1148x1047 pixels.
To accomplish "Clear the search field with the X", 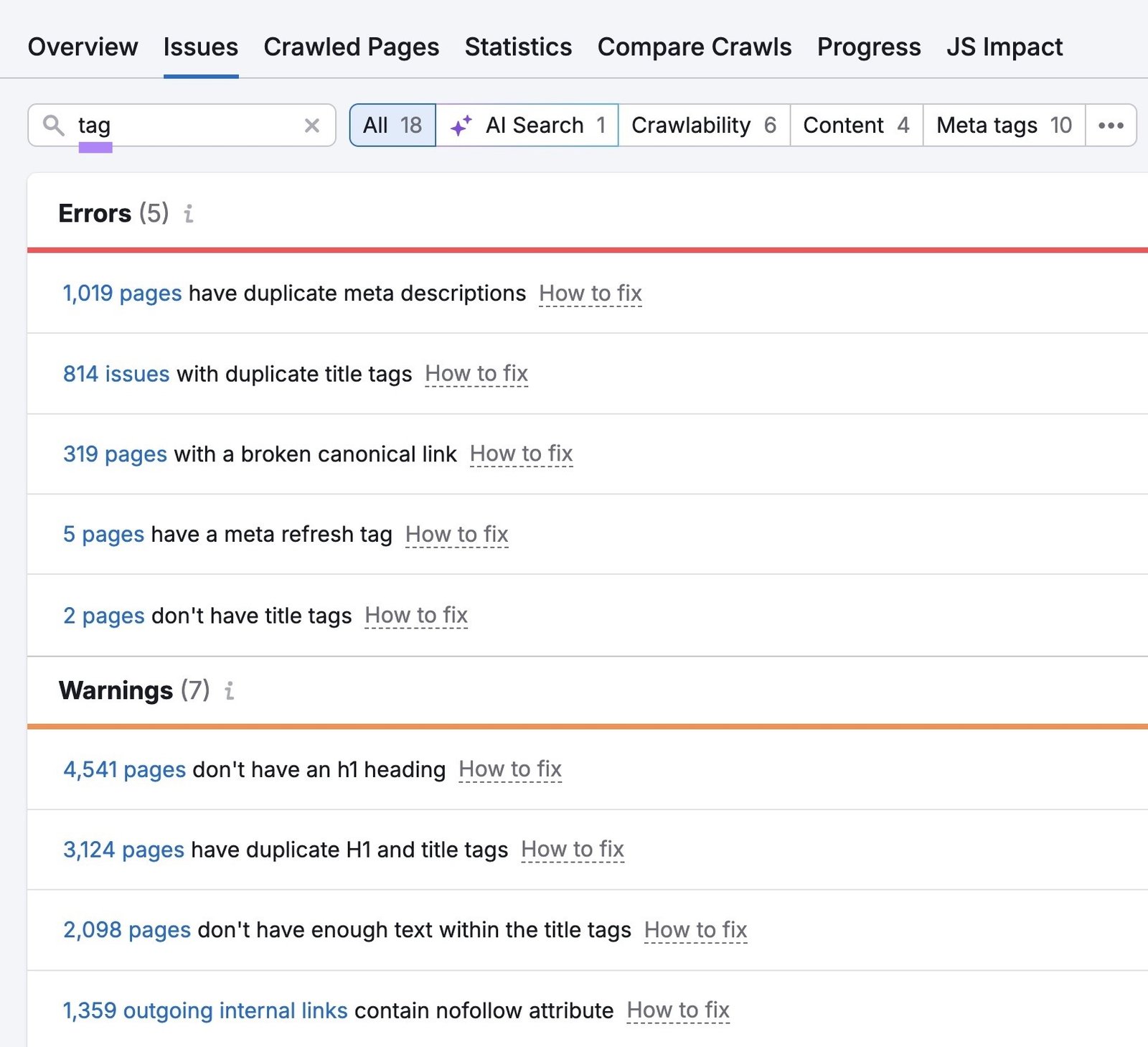I will (312, 126).
